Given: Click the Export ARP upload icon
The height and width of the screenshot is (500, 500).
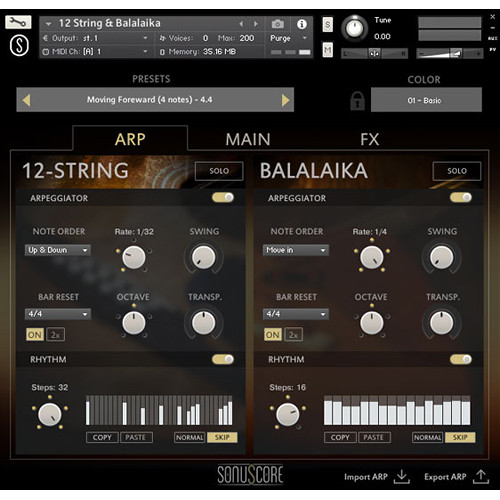Looking at the screenshot, I should (481, 477).
